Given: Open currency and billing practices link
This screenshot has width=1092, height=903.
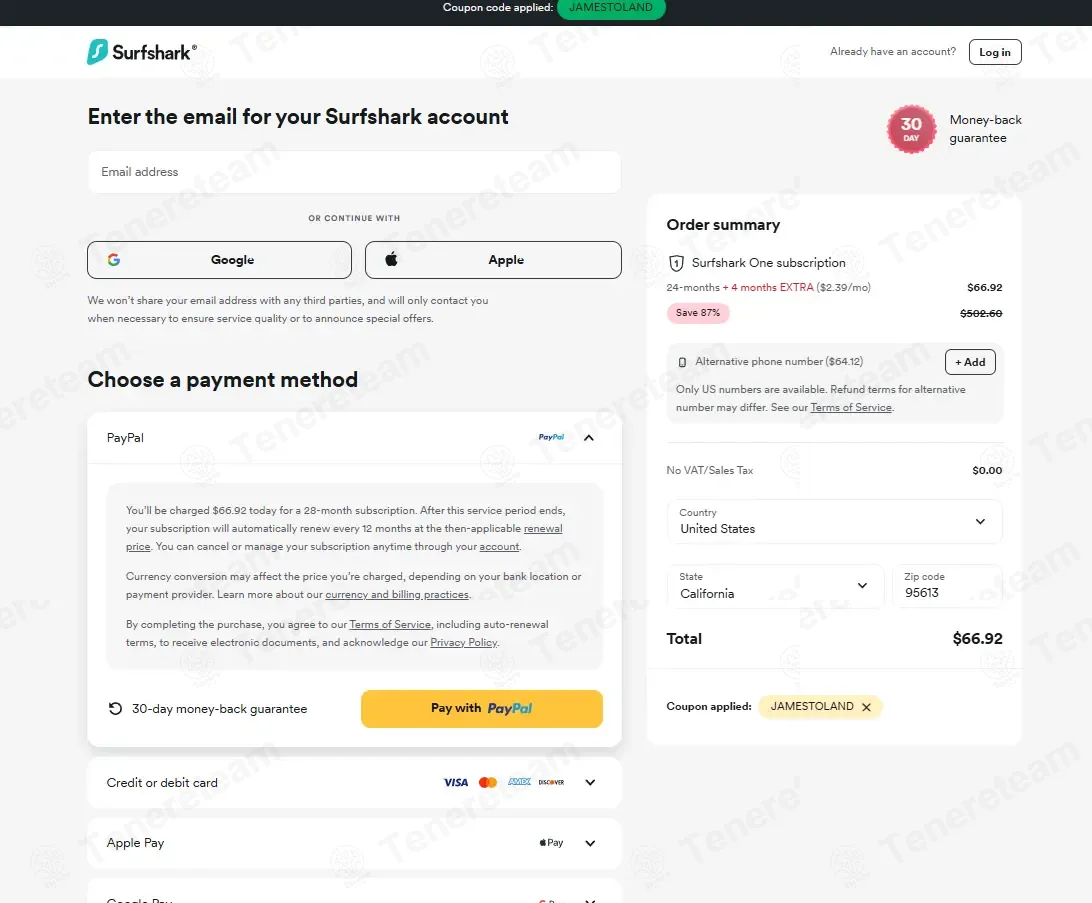Looking at the screenshot, I should coord(397,595).
